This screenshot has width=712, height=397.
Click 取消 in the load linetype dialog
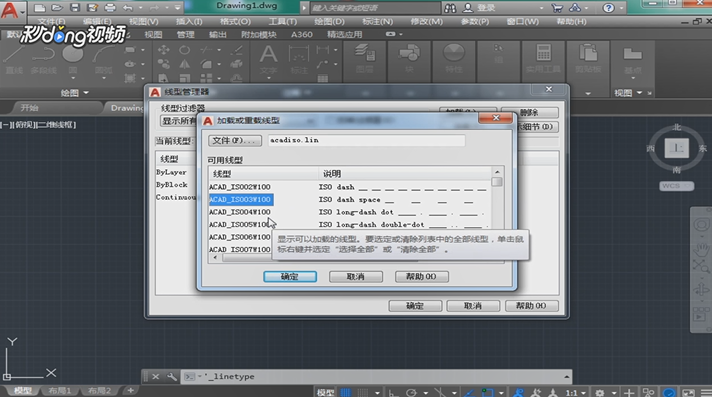tap(356, 277)
